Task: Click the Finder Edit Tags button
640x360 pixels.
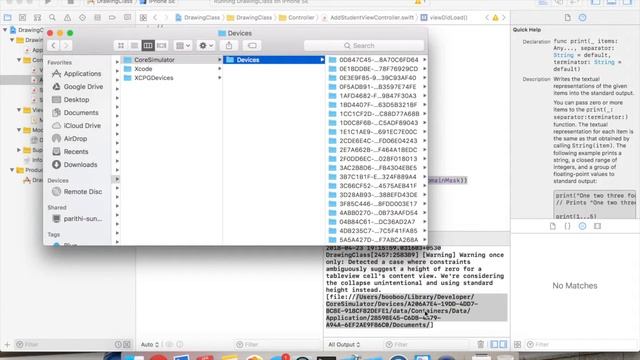Action: point(252,46)
